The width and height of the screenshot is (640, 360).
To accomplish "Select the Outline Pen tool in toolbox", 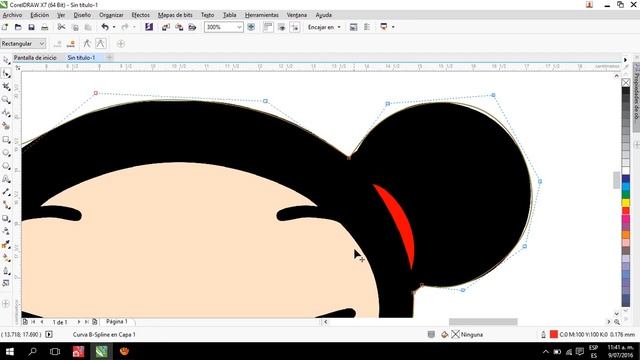I will pos(6,271).
